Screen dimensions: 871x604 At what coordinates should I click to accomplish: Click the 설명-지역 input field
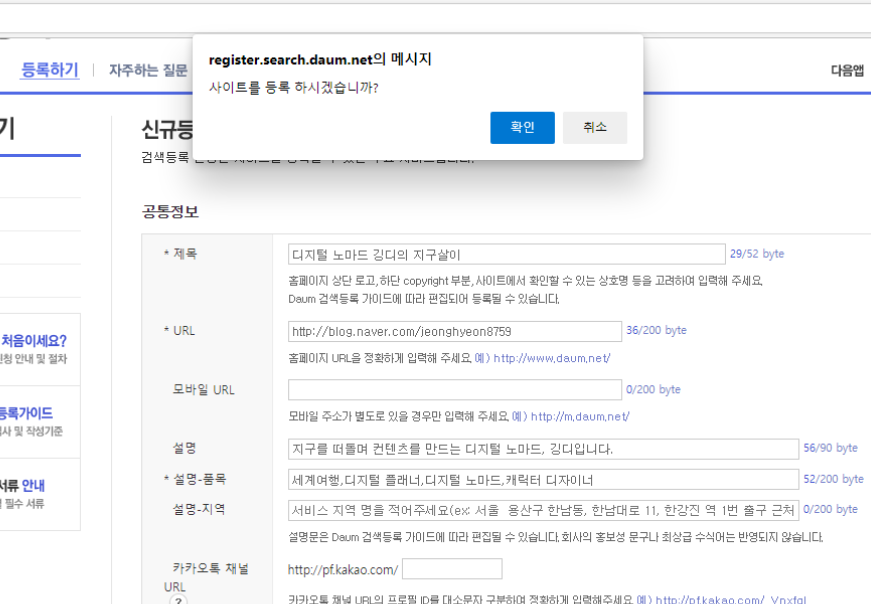(x=543, y=510)
